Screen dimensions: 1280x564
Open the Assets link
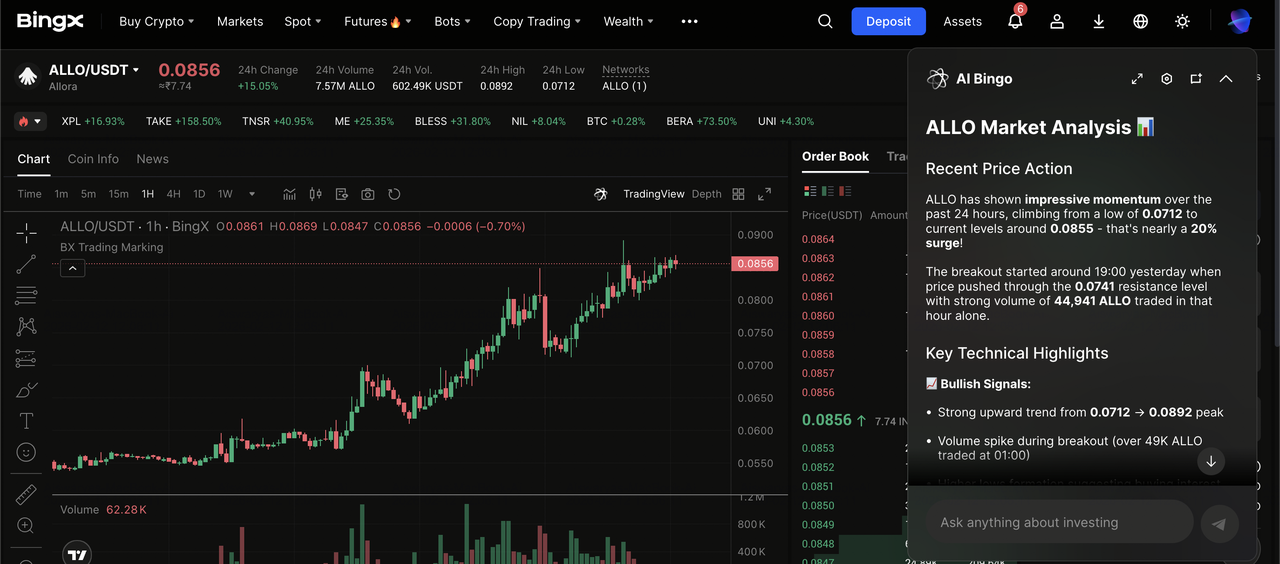click(962, 21)
